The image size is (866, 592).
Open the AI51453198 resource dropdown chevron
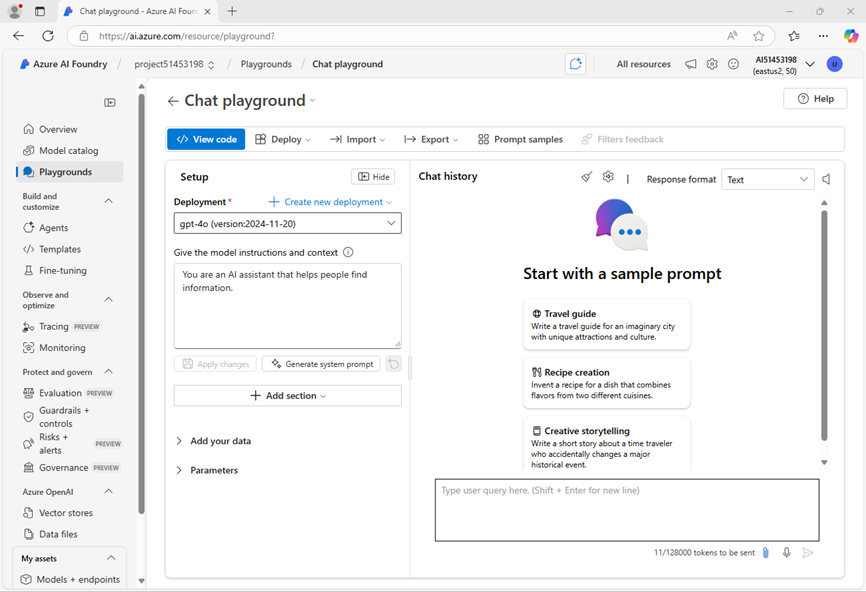(810, 64)
